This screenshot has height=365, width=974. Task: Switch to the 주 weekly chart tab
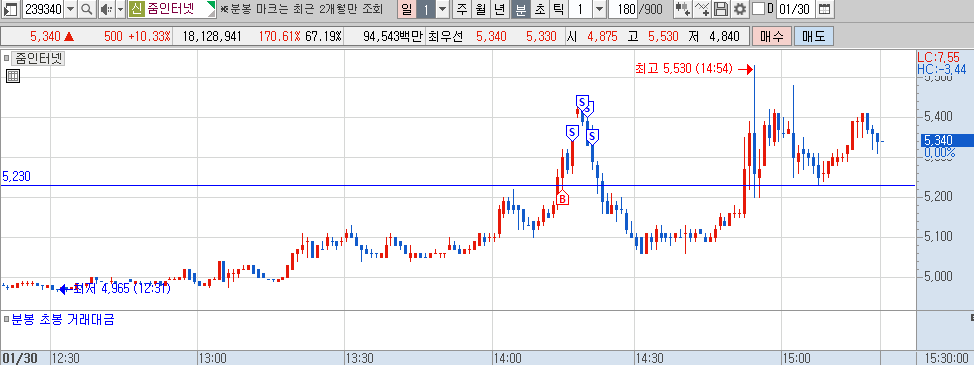tap(461, 9)
